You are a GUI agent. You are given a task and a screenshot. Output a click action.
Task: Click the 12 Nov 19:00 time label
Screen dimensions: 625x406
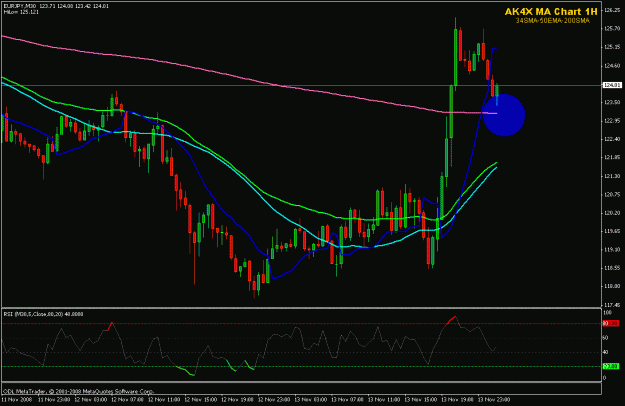click(237, 399)
